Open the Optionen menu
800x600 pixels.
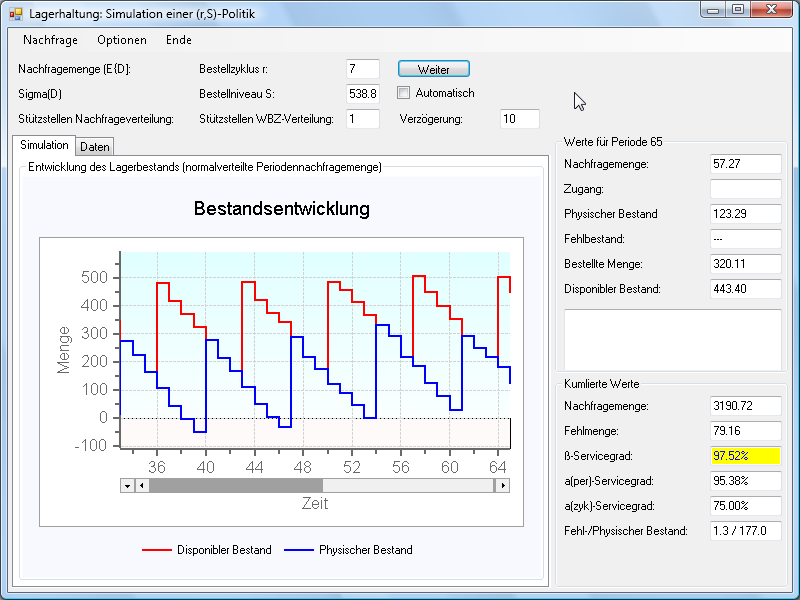coord(122,40)
